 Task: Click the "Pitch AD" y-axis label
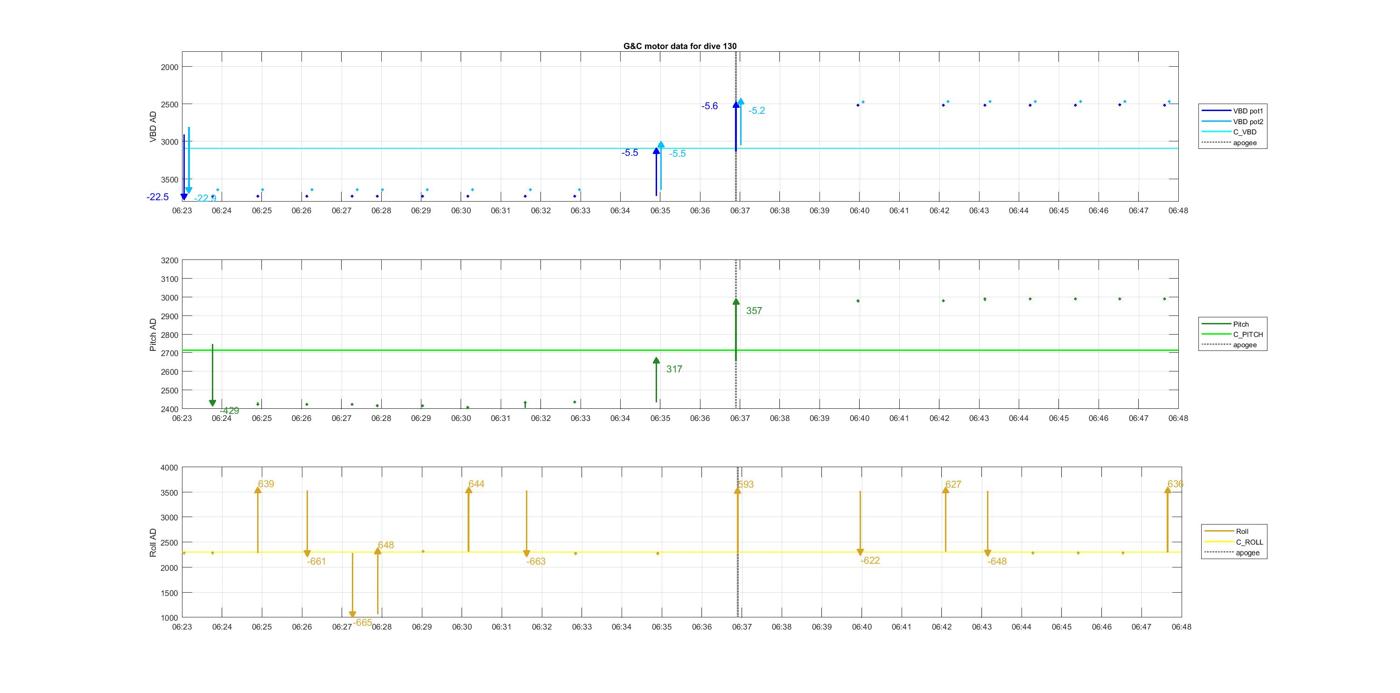point(154,335)
